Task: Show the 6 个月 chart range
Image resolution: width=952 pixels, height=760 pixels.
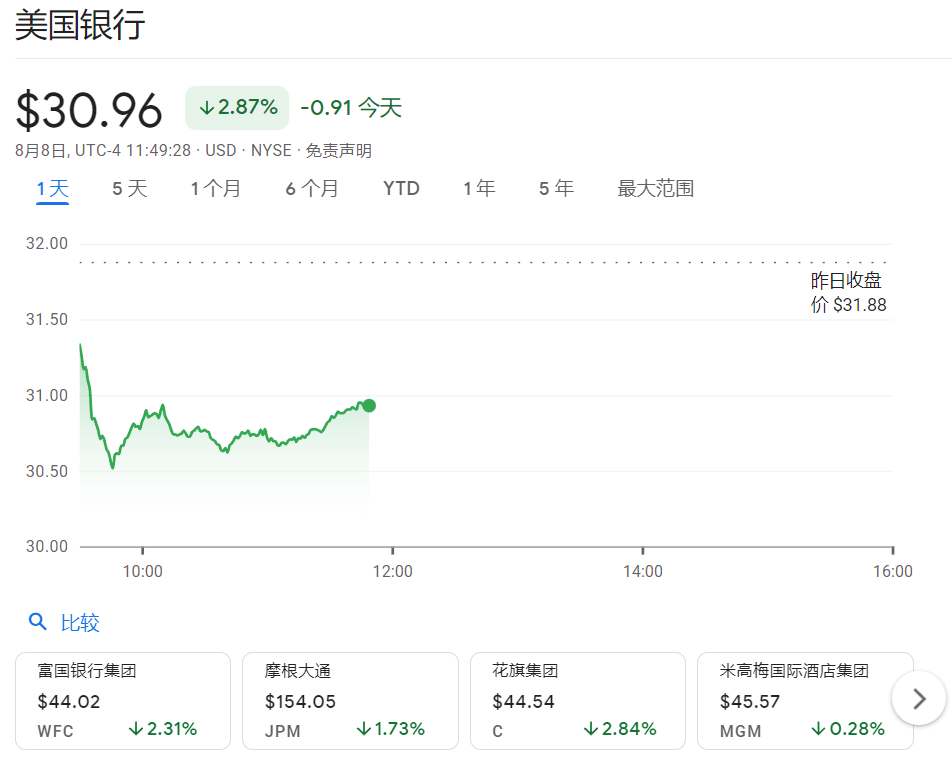Action: click(312, 188)
